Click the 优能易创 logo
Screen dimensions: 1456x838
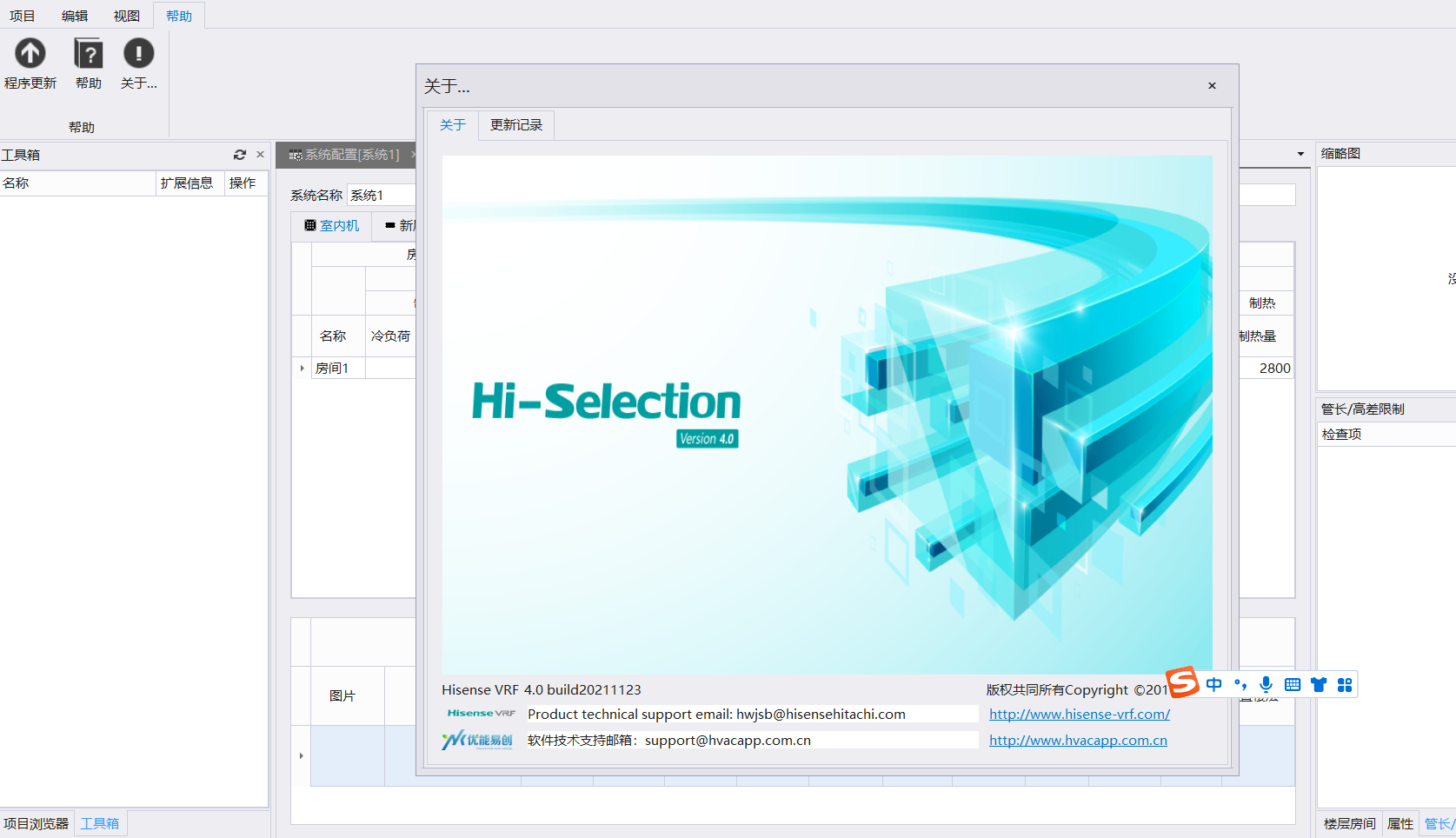click(x=477, y=740)
